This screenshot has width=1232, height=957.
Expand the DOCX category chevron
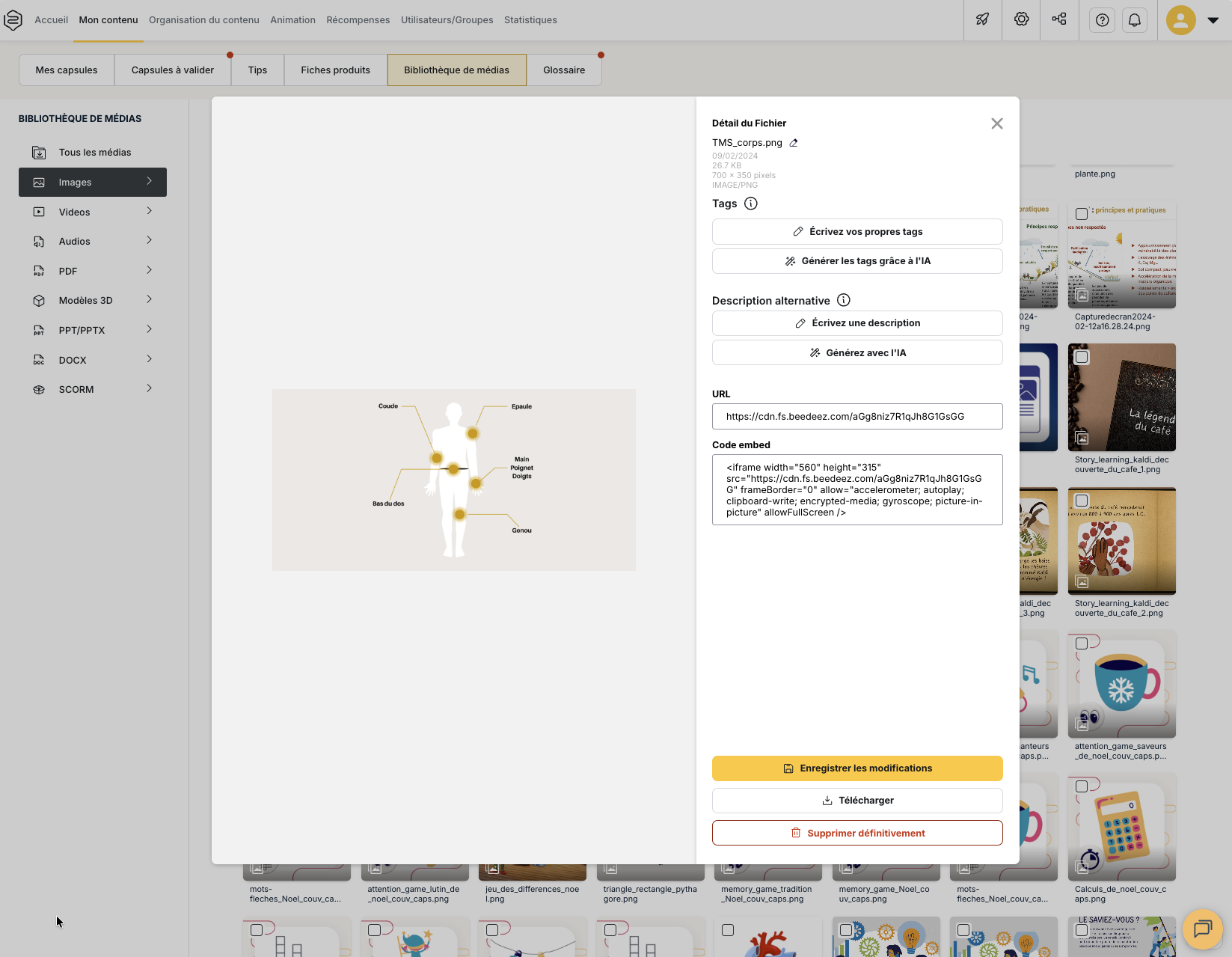tap(150, 359)
